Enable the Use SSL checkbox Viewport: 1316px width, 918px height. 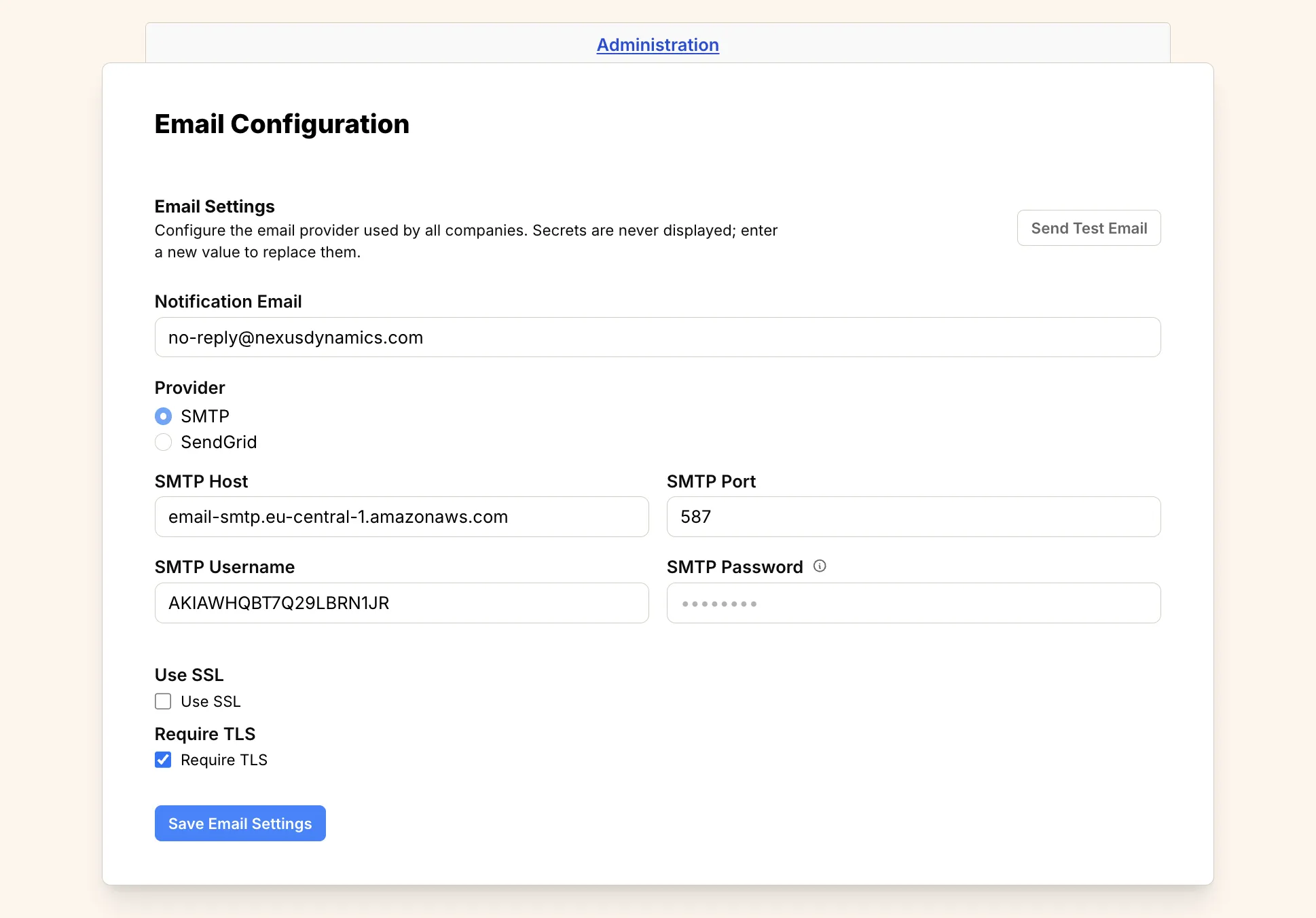(162, 701)
